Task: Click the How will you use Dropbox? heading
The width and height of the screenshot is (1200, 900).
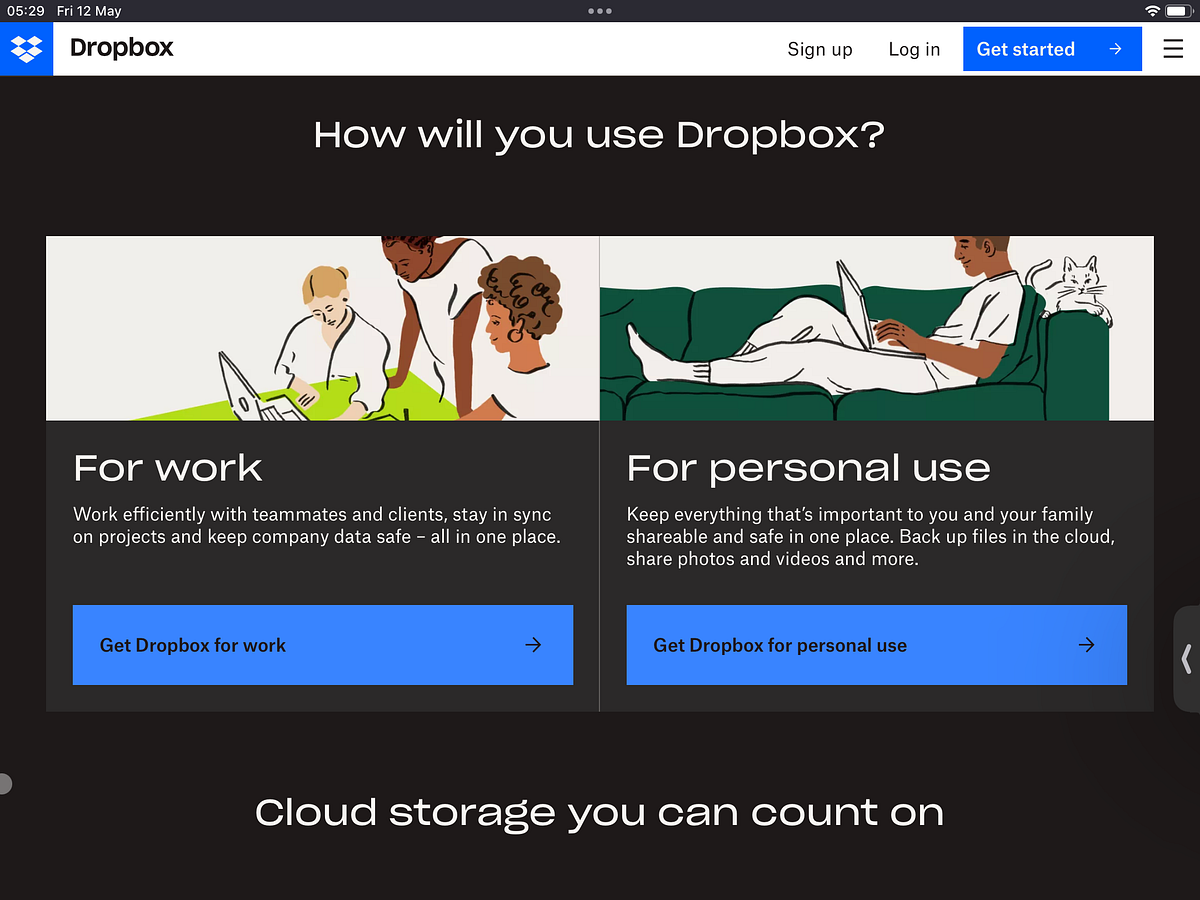Action: pyautogui.click(x=600, y=134)
